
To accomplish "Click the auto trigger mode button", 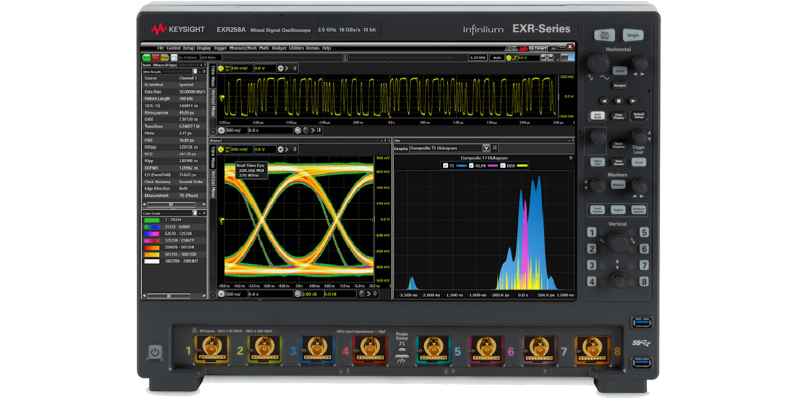I will coord(496,58).
